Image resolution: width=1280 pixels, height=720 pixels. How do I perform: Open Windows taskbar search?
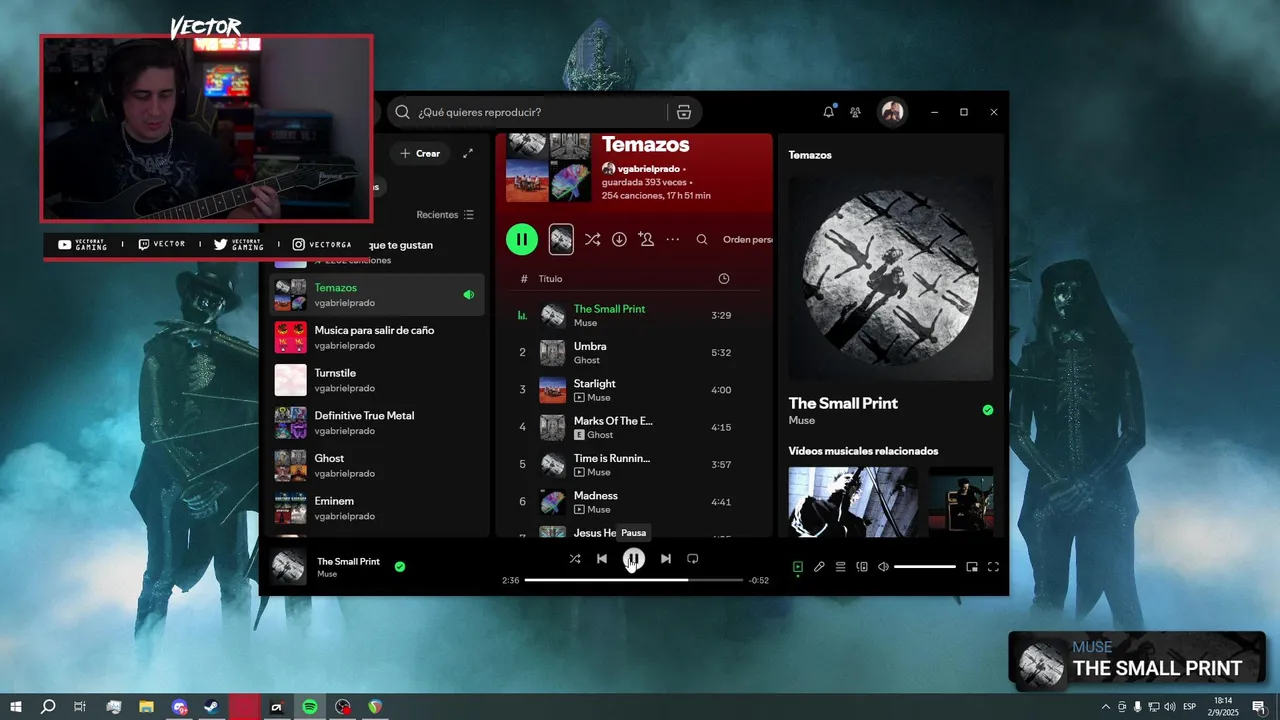click(x=48, y=707)
